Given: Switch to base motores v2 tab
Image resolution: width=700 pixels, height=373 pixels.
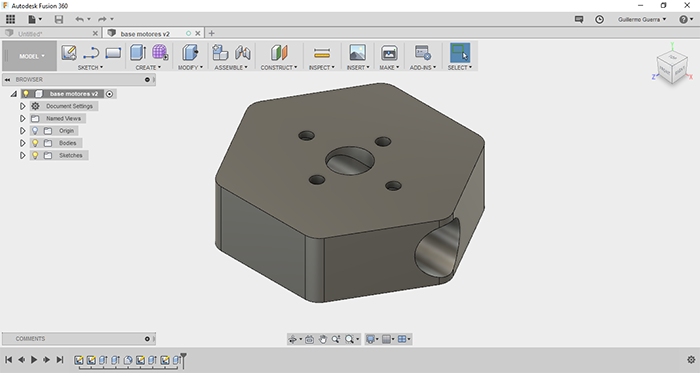Looking at the screenshot, I should 145,33.
